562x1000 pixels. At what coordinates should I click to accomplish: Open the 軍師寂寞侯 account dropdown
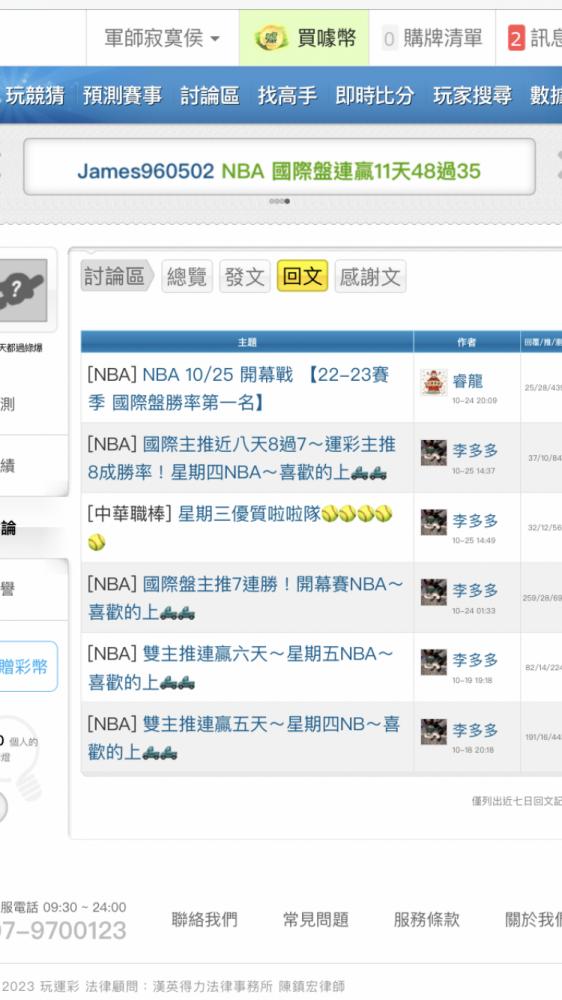pyautogui.click(x=163, y=38)
